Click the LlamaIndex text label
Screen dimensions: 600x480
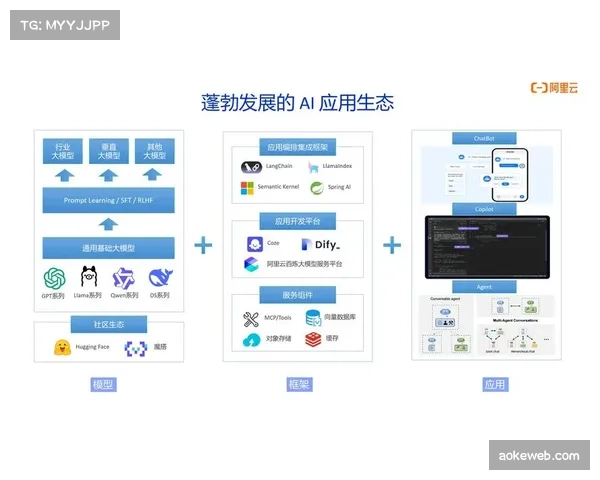coord(337,166)
